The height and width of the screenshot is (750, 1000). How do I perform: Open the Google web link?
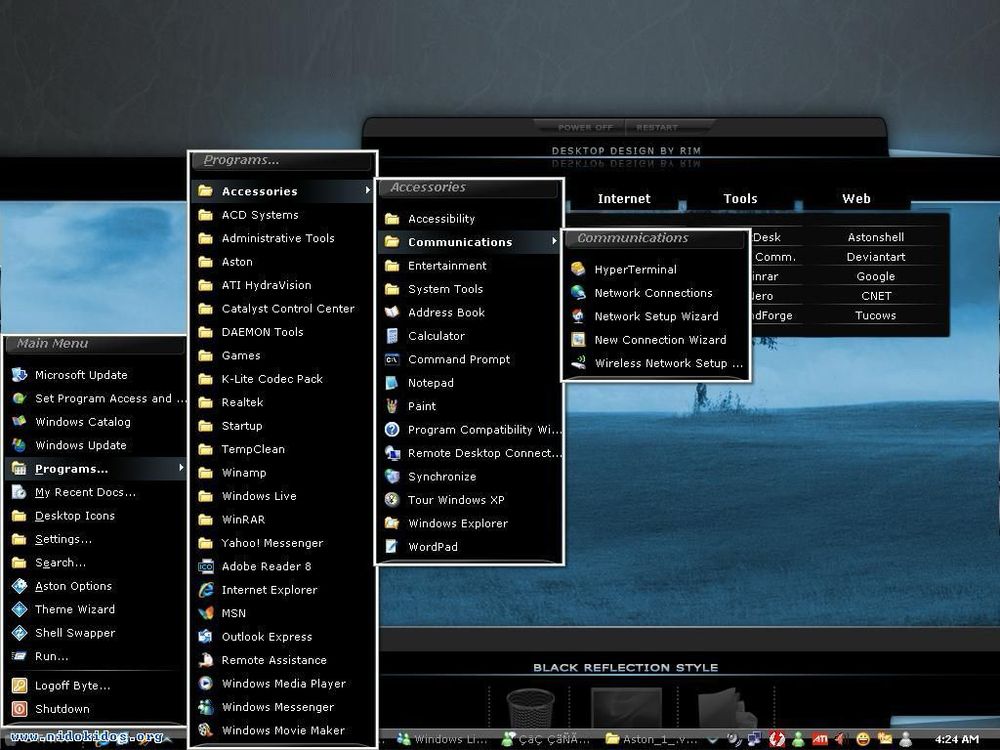pyautogui.click(x=876, y=276)
